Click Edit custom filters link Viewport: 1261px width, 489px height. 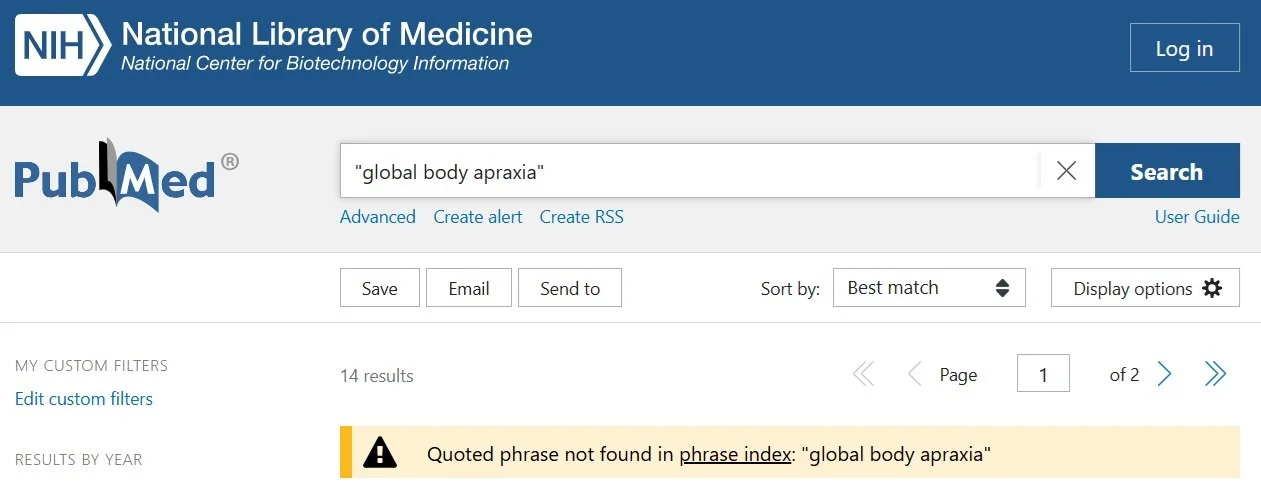coord(84,399)
